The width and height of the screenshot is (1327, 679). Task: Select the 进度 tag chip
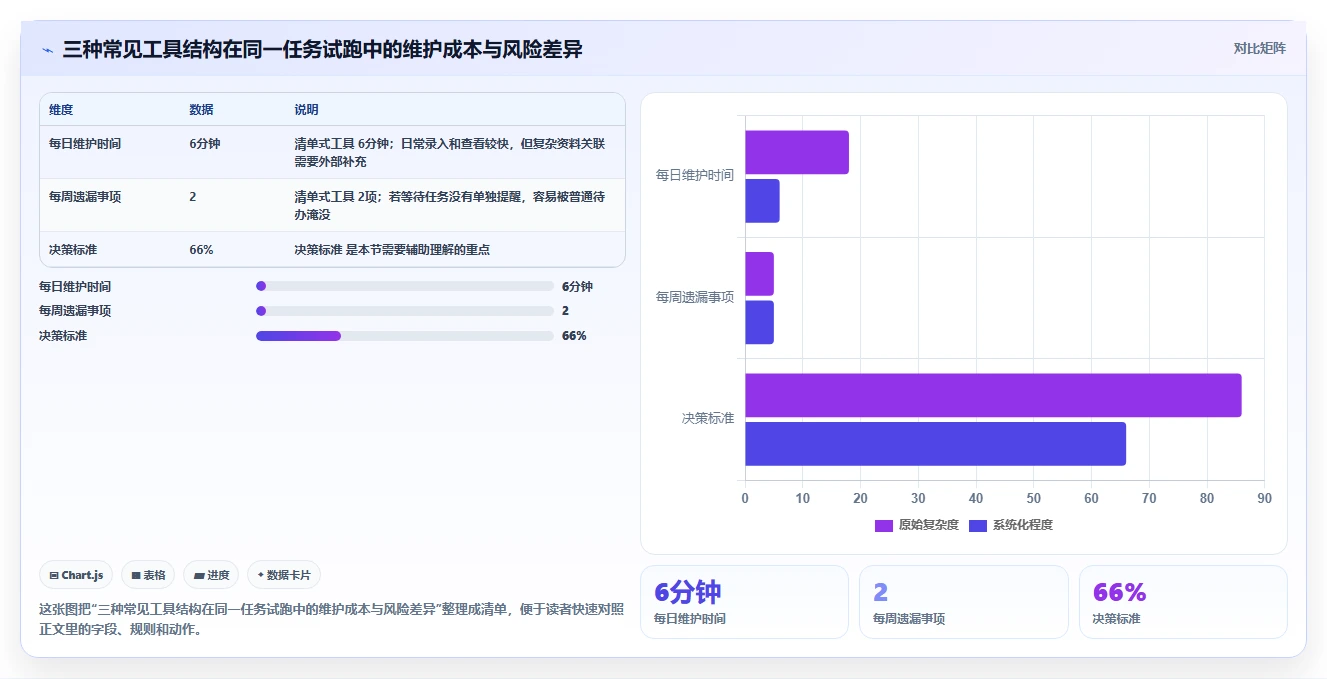(x=211, y=575)
